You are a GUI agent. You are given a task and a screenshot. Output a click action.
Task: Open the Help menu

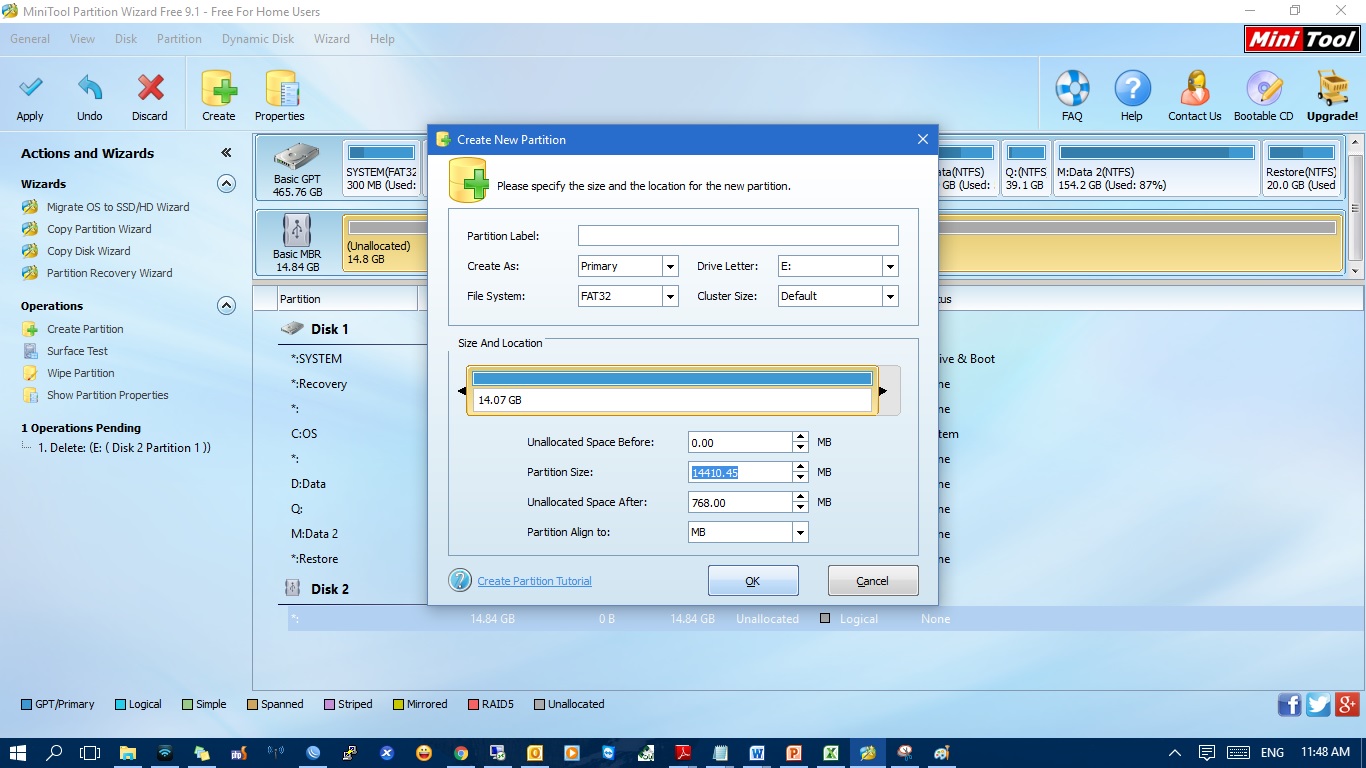tap(382, 39)
